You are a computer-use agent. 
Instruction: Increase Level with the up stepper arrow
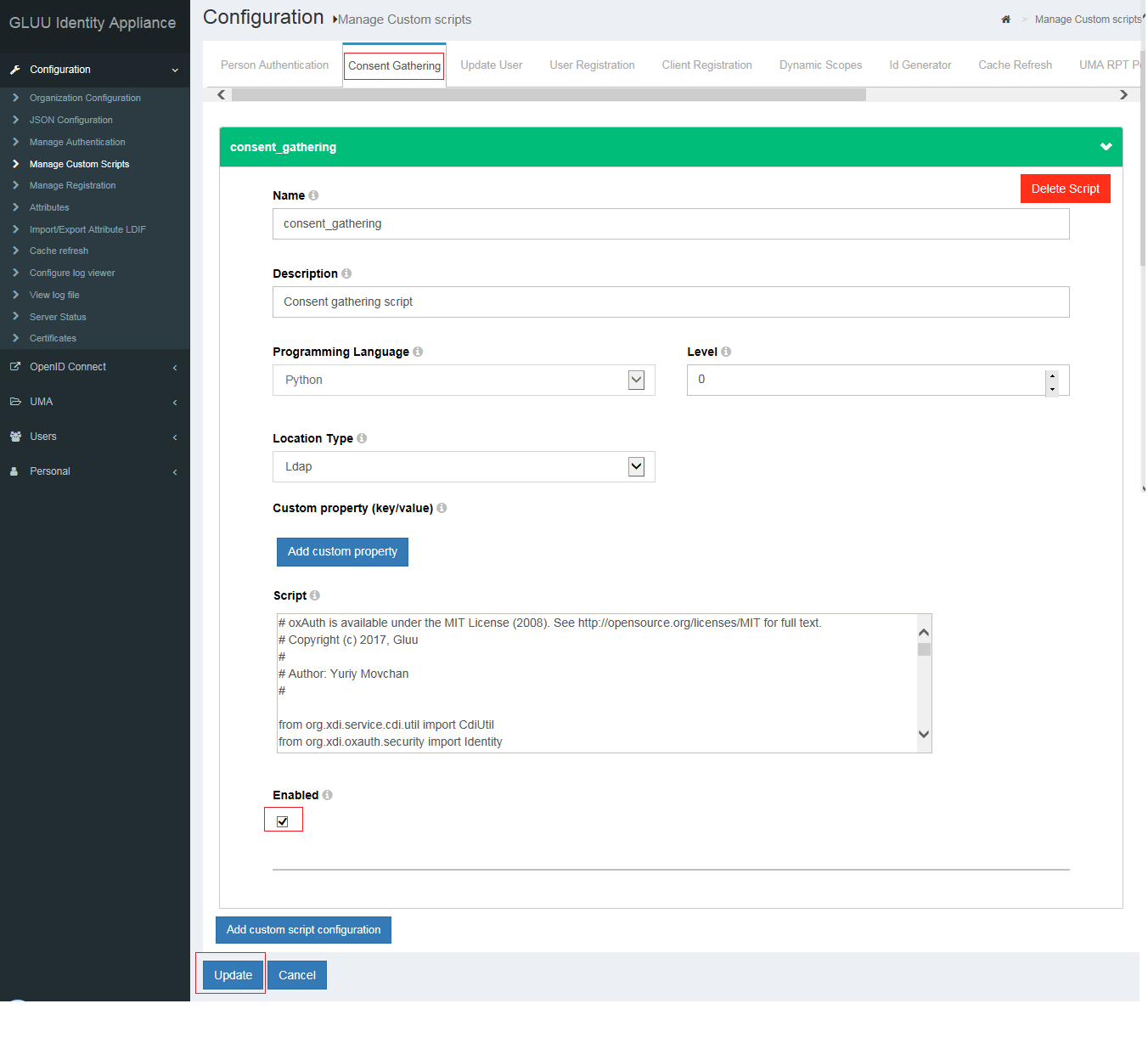[x=1052, y=375]
